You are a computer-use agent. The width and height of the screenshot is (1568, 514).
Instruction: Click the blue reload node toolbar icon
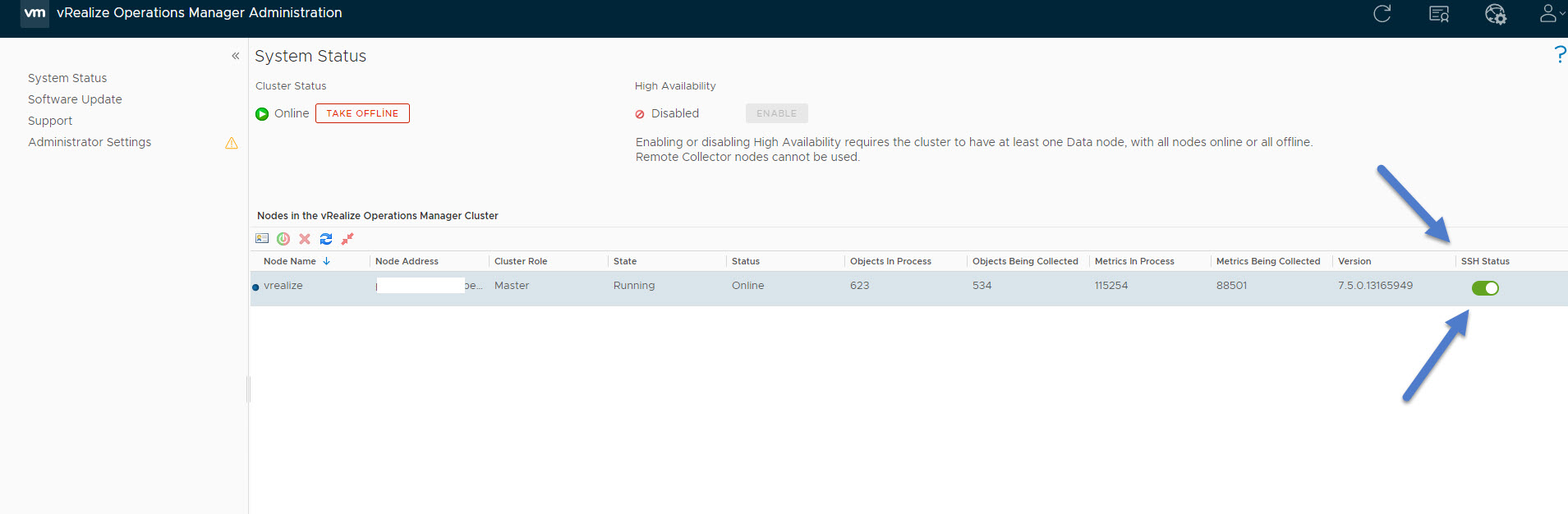coord(326,239)
